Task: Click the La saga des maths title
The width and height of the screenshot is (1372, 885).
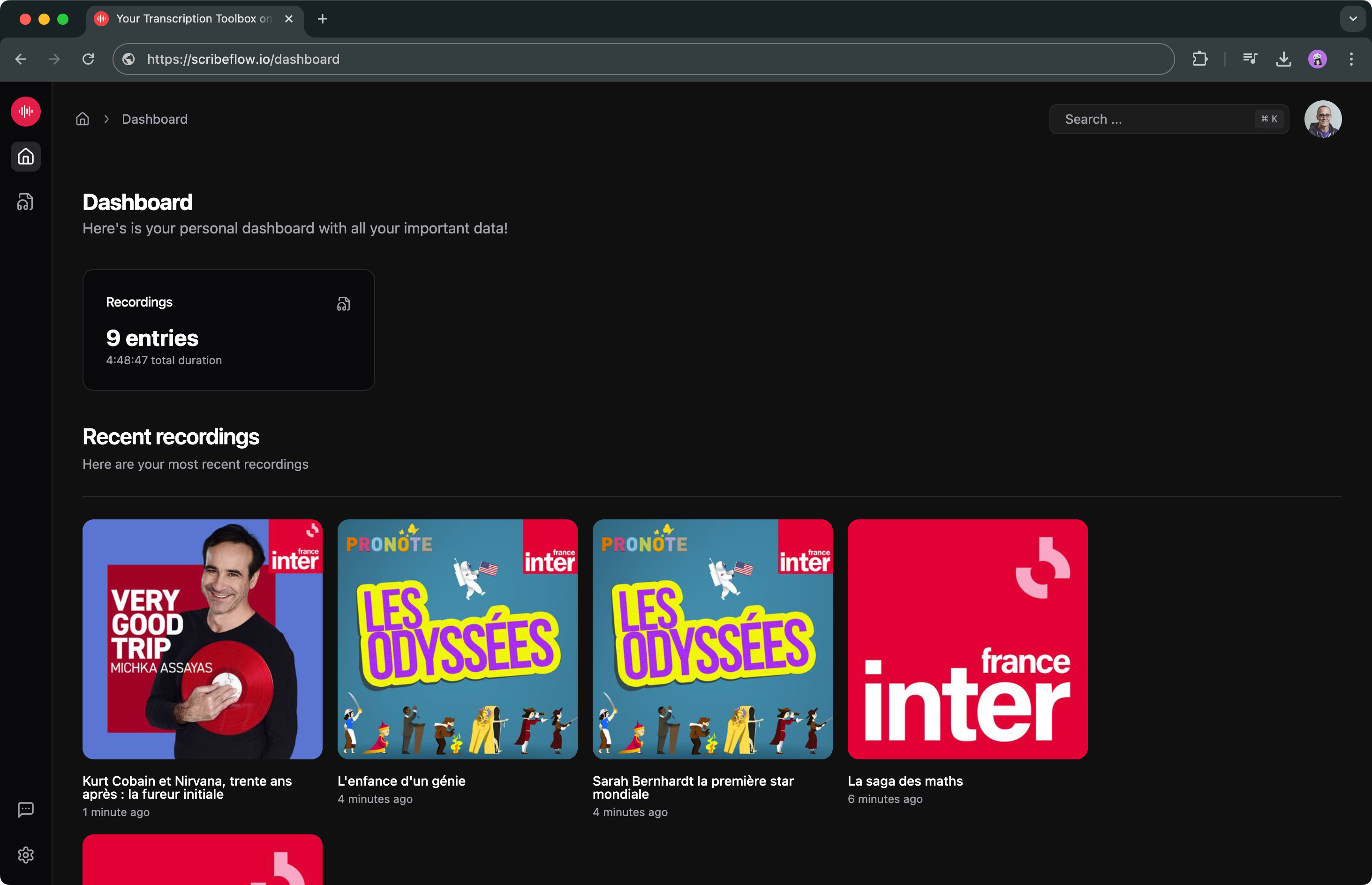Action: 905,780
